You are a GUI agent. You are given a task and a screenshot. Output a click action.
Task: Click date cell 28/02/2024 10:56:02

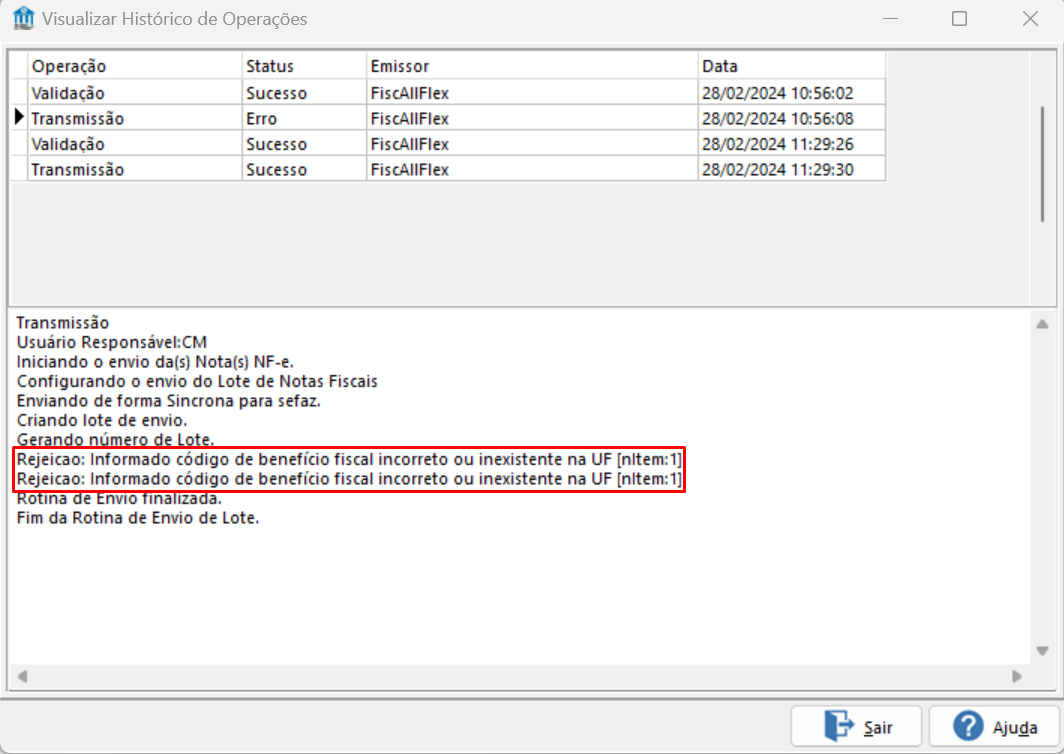click(792, 92)
